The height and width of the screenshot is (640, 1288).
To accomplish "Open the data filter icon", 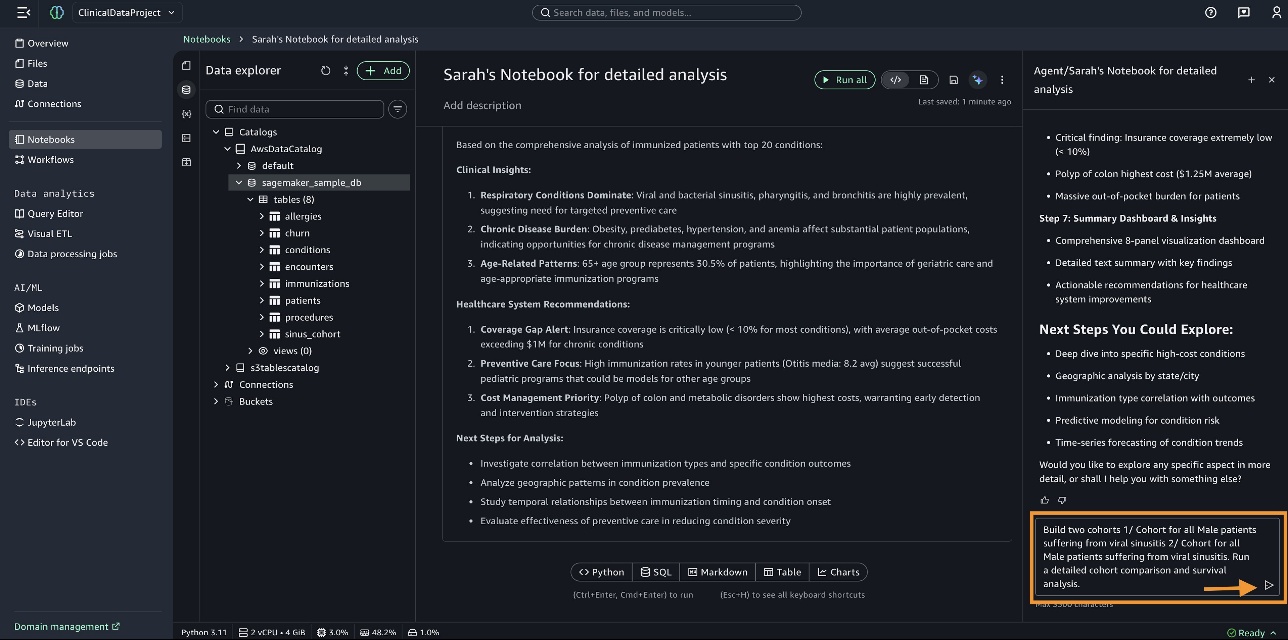I will [x=397, y=109].
